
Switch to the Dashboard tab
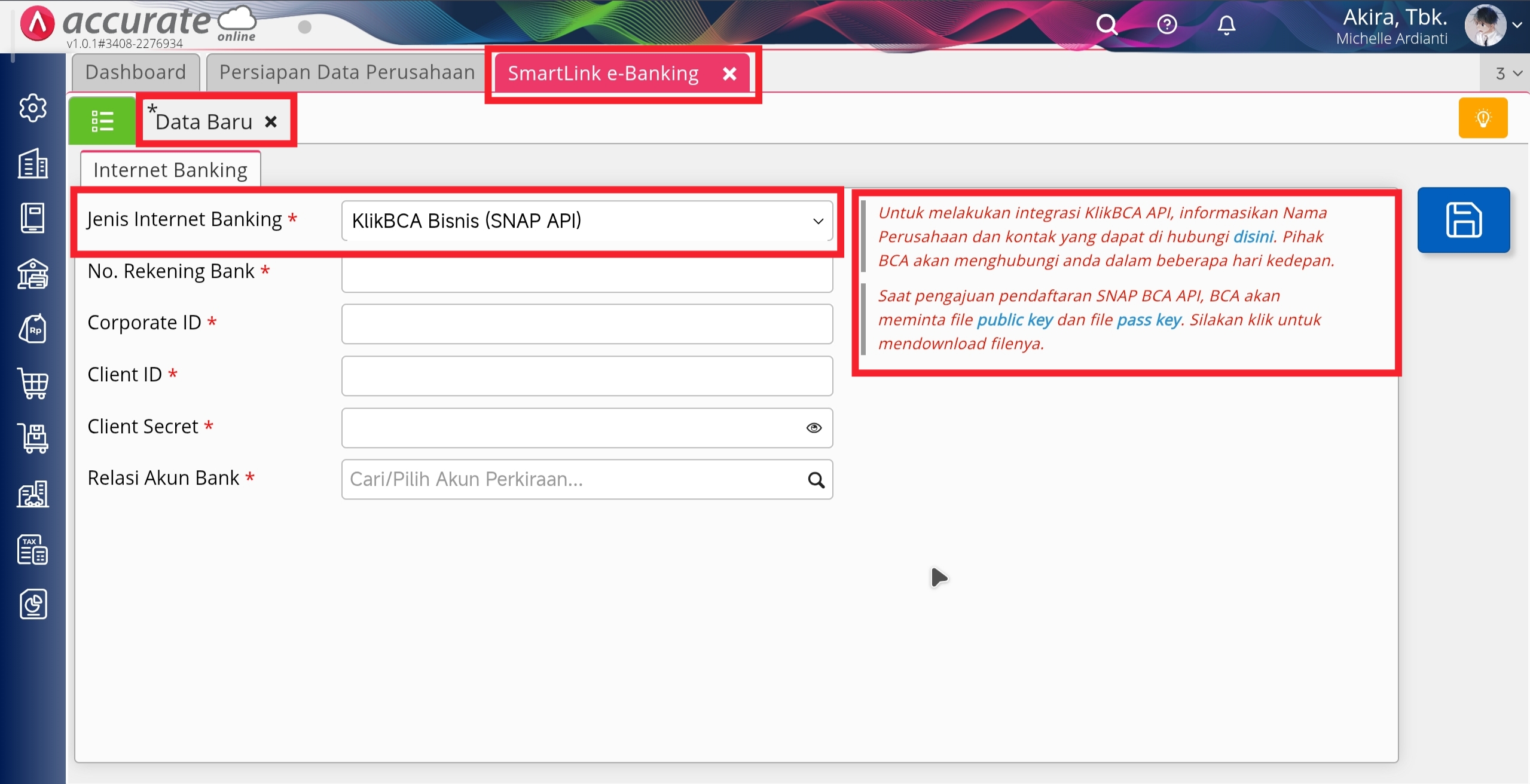[136, 72]
